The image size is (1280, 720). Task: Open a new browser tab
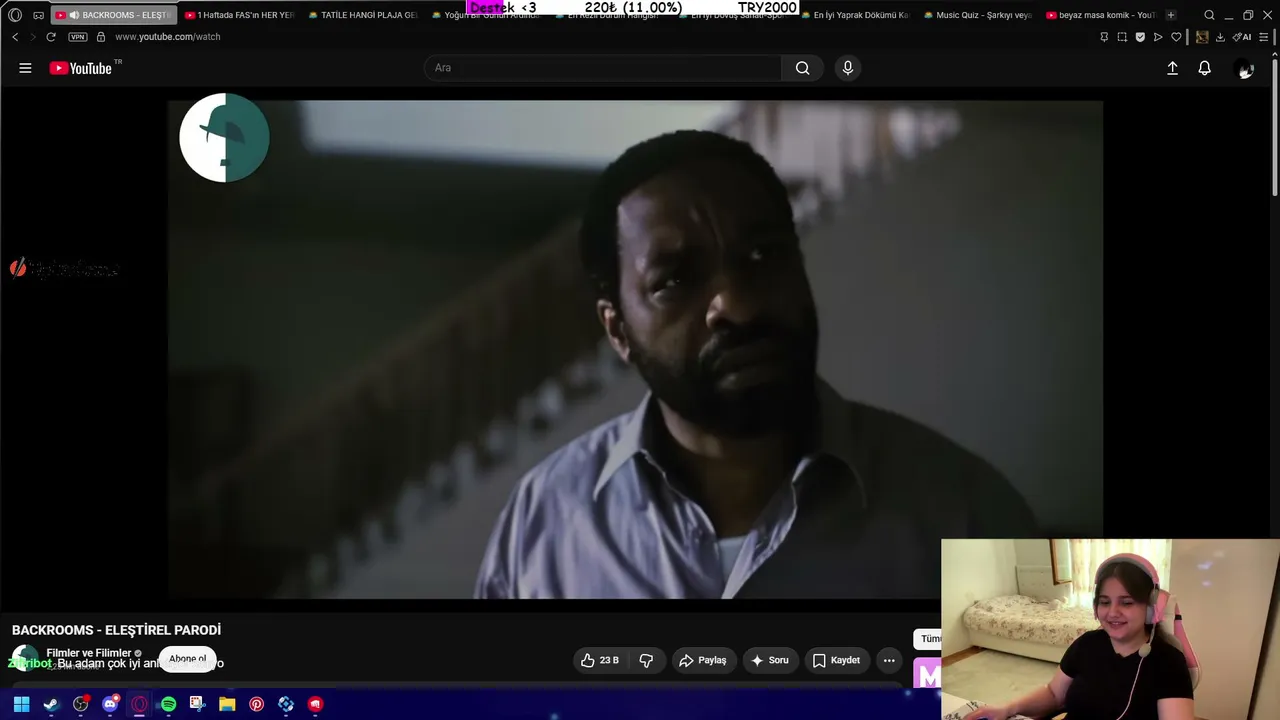point(1171,15)
